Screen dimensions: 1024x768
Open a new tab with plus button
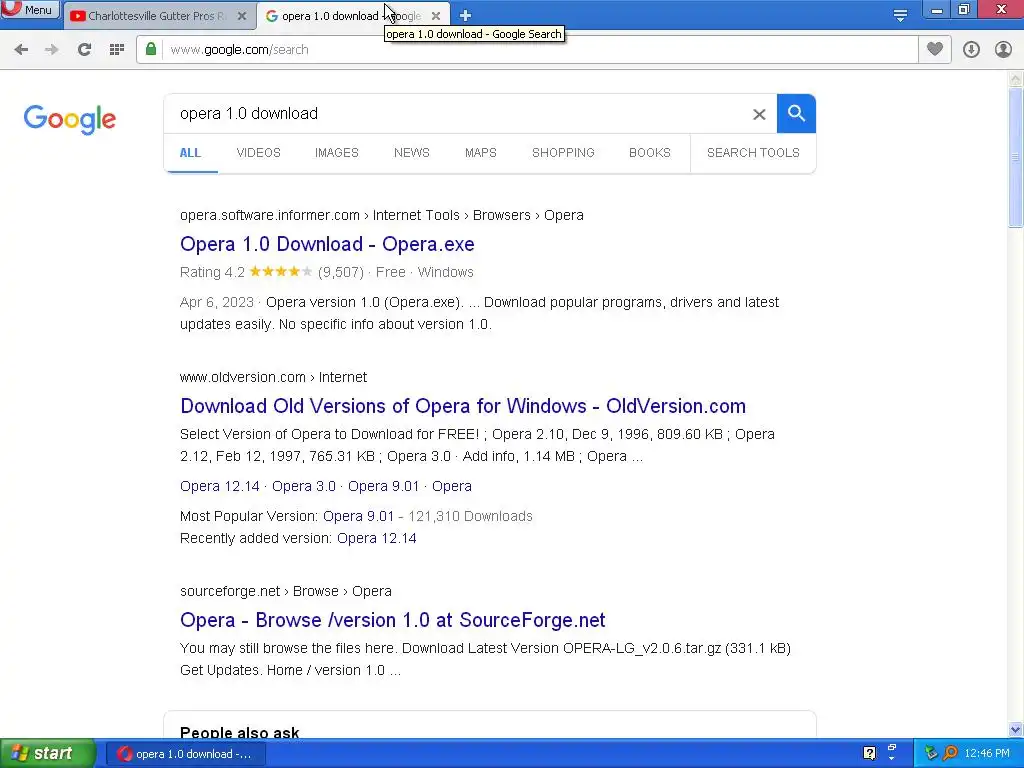click(x=465, y=16)
